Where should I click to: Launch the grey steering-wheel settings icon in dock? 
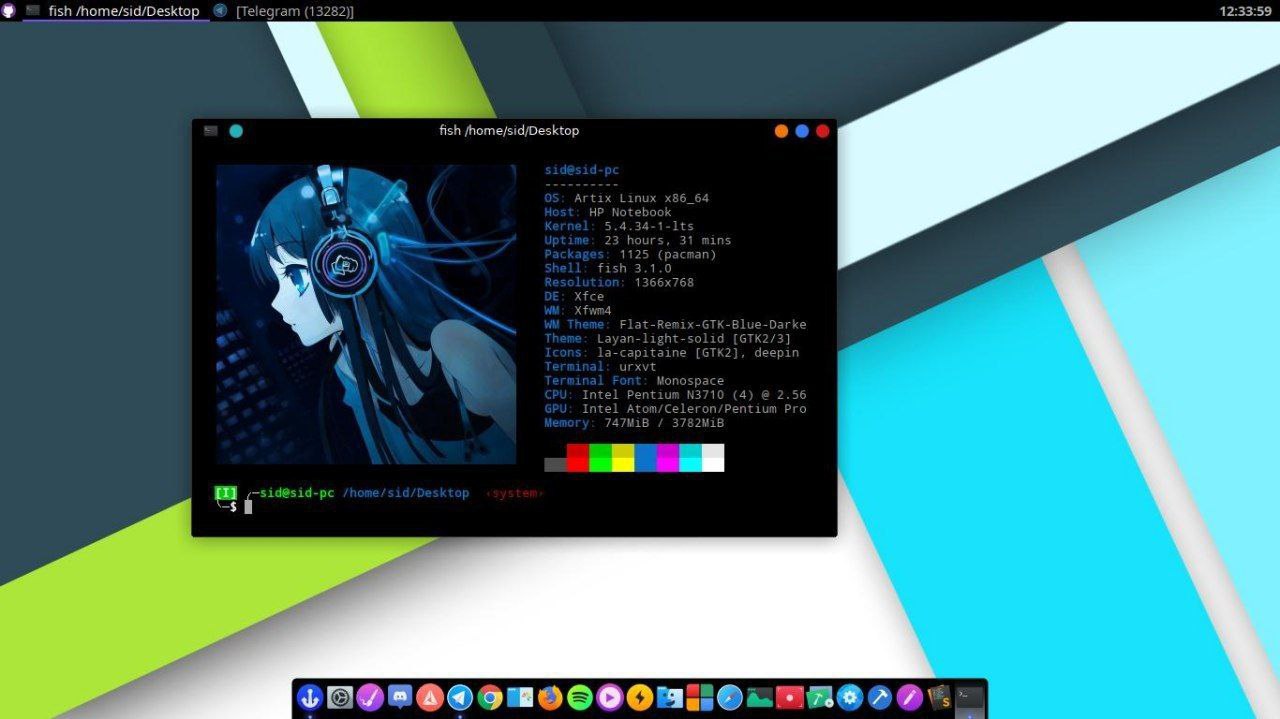pyautogui.click(x=340, y=697)
